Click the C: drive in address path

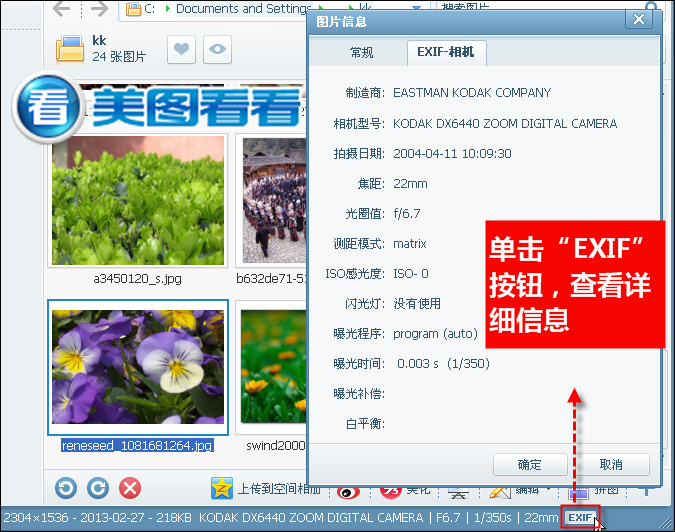[149, 9]
